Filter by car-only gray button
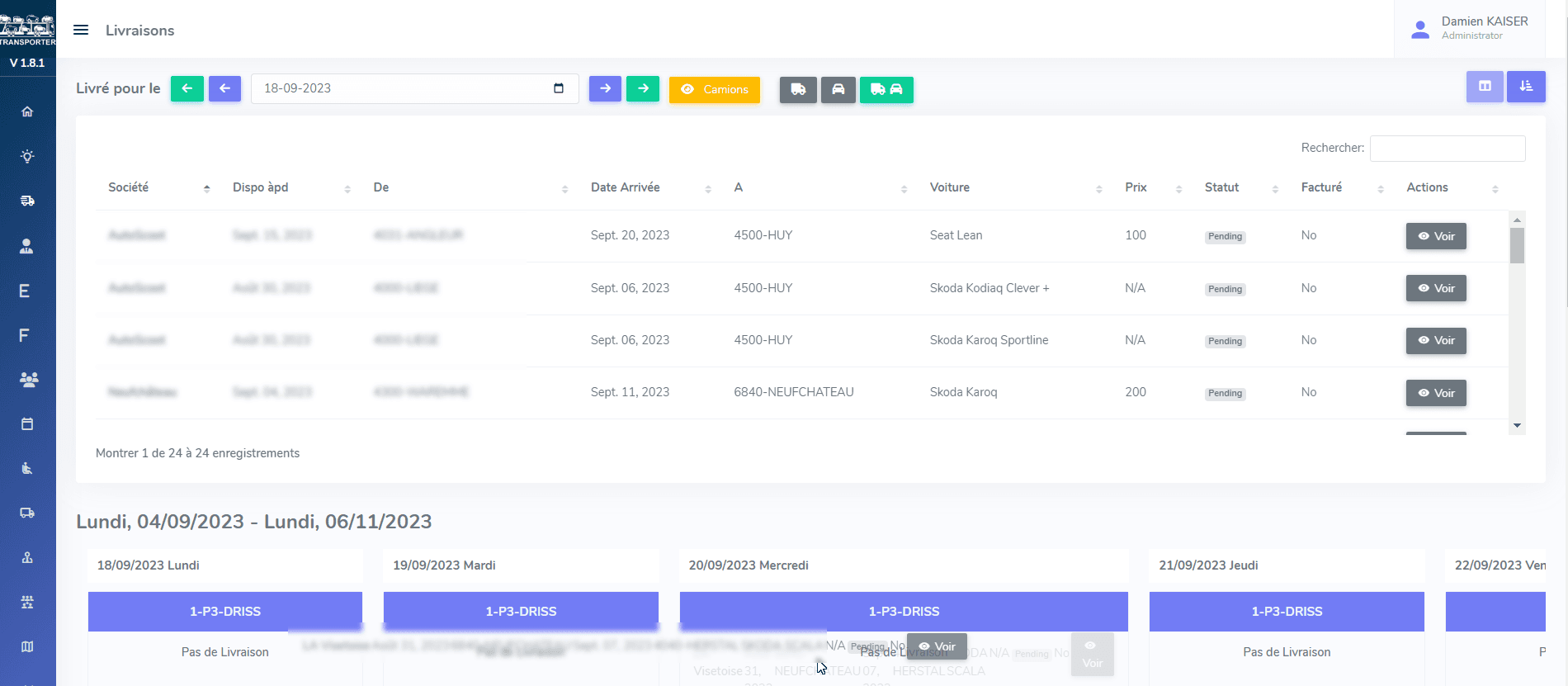This screenshot has height=686, width=1568. pyautogui.click(x=838, y=89)
